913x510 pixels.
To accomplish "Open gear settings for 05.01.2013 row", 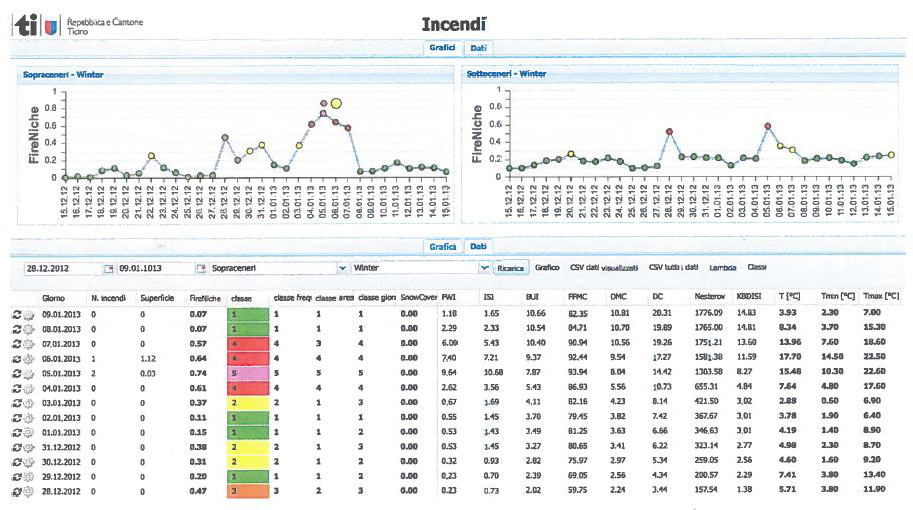I will [x=27, y=372].
